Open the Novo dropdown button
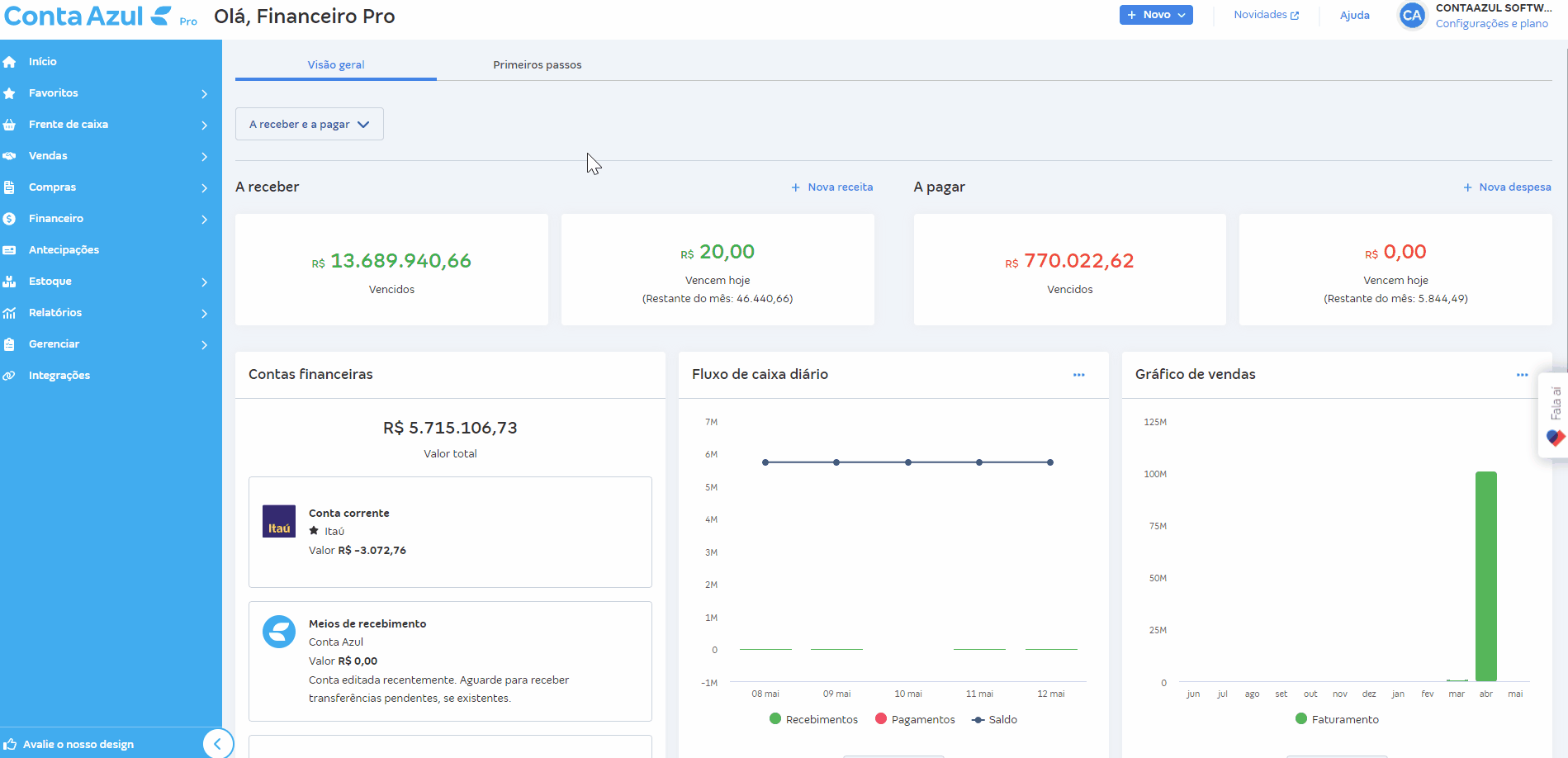 point(1156,15)
